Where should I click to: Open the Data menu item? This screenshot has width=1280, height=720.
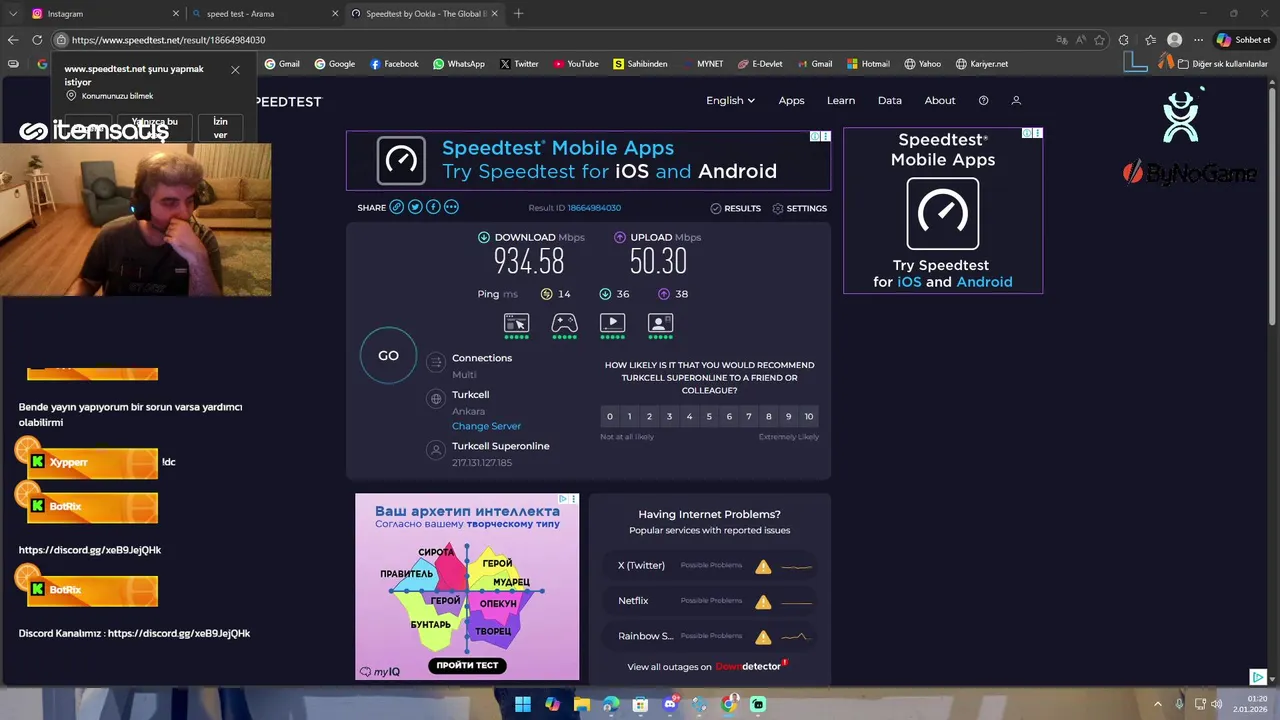890,100
